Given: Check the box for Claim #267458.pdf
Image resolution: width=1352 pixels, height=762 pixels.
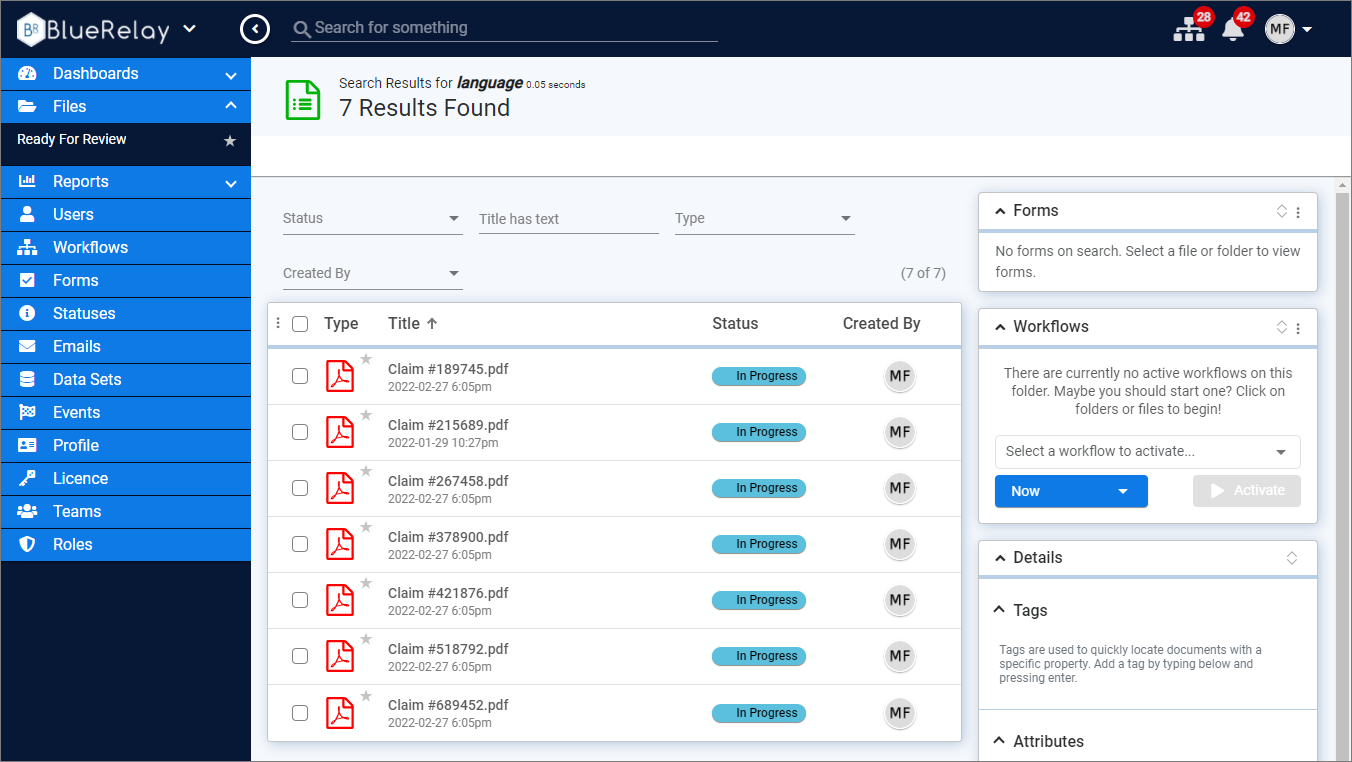Looking at the screenshot, I should coord(300,488).
